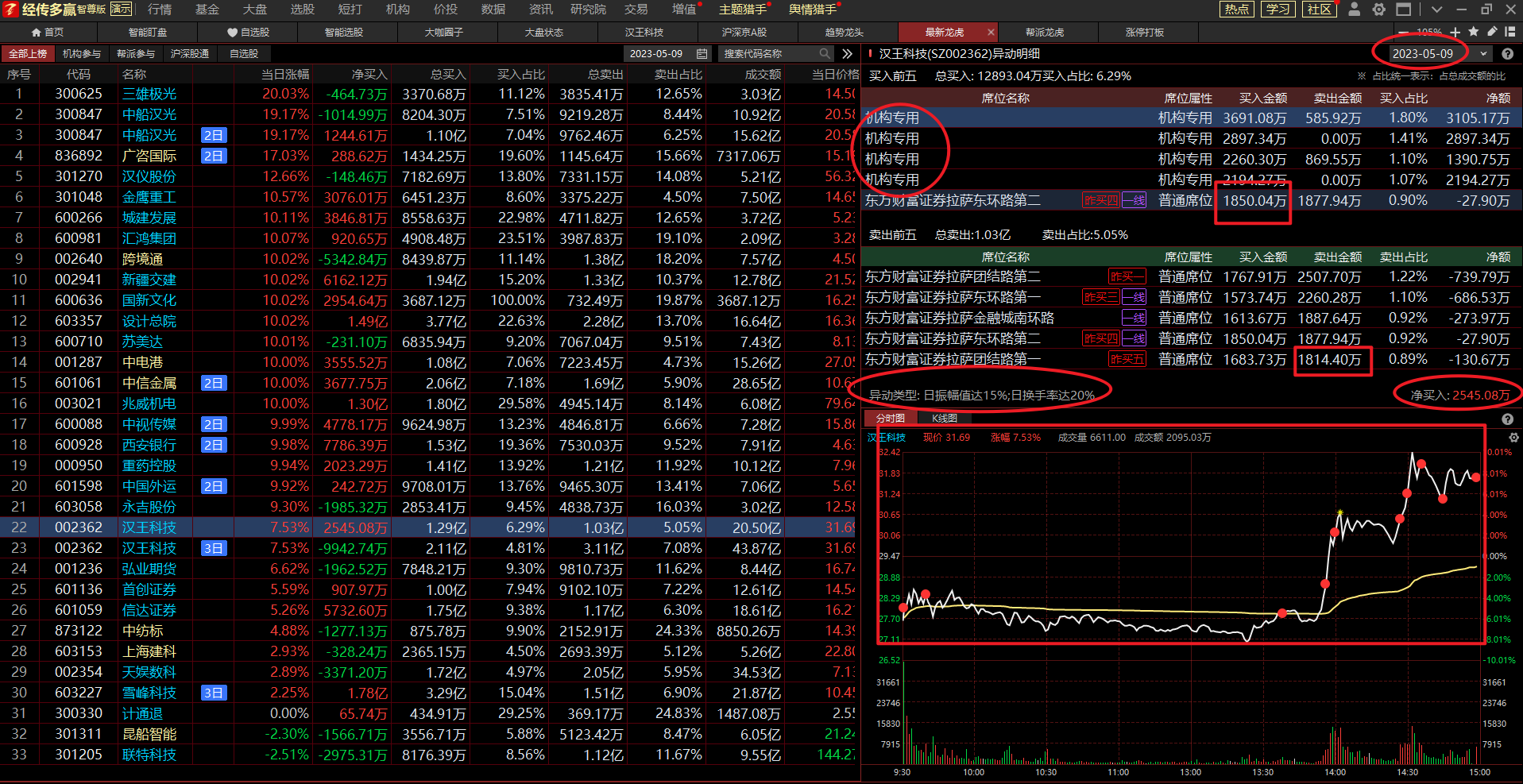The height and width of the screenshot is (784, 1523).
Task: Sort by 净买入 column header
Action: [369, 74]
